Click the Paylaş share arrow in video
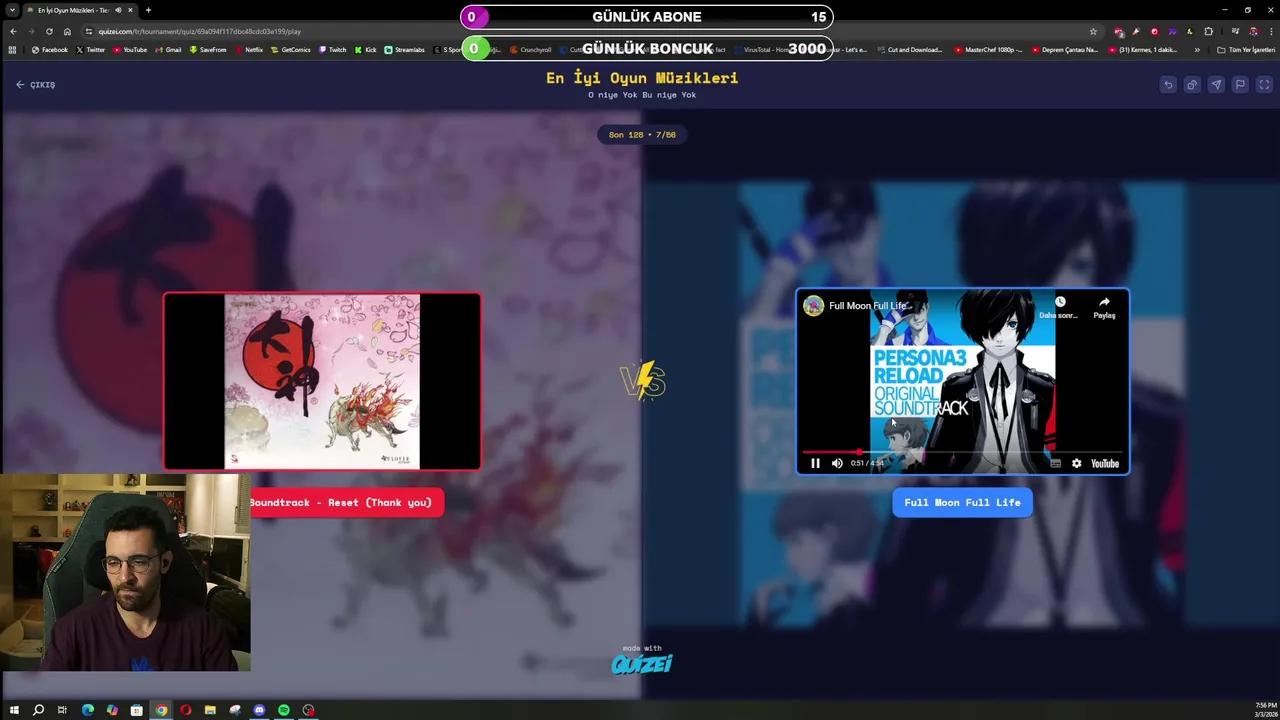The width and height of the screenshot is (1280, 720). pyautogui.click(x=1104, y=302)
